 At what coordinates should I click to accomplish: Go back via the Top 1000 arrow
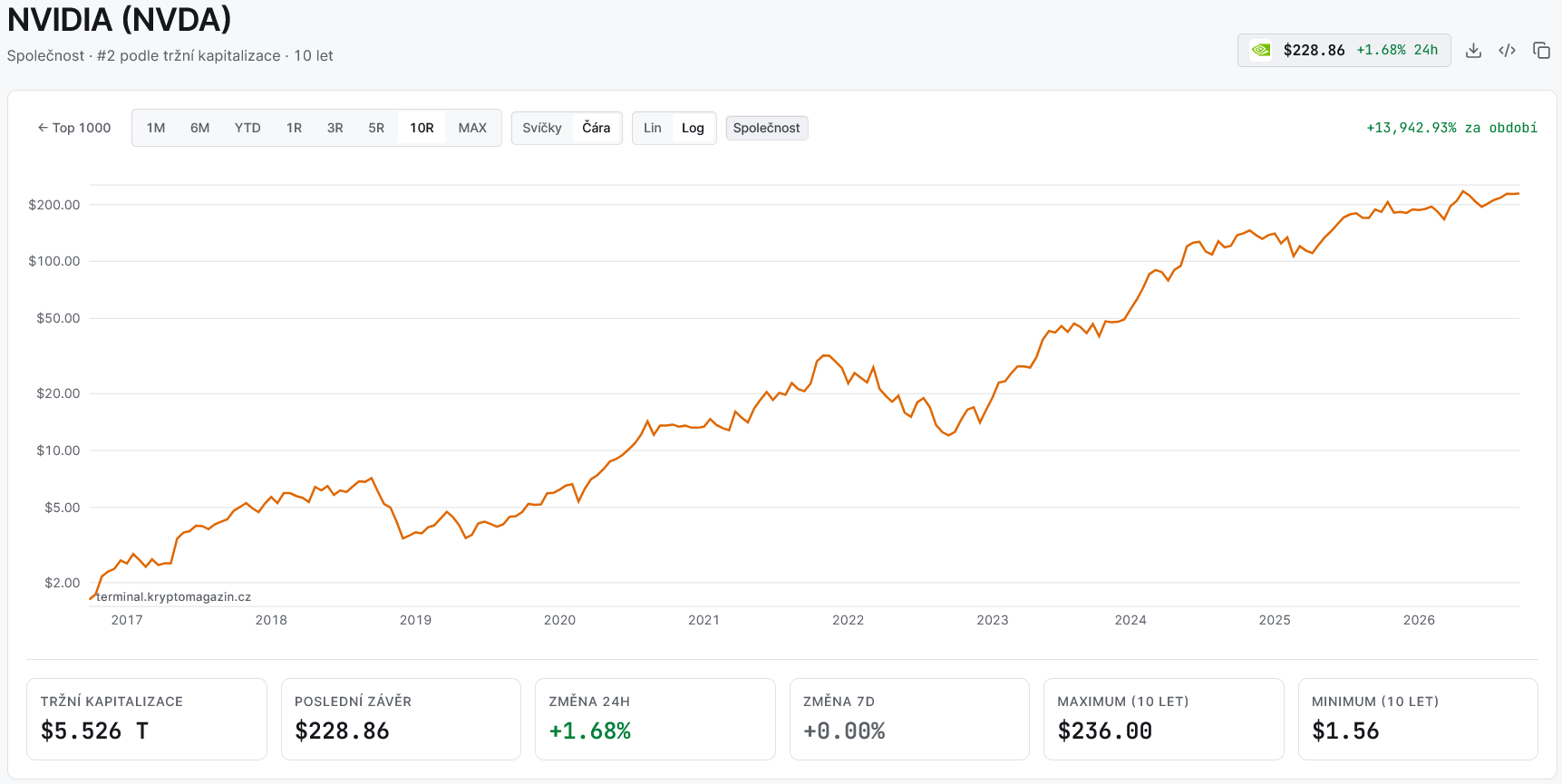click(73, 128)
